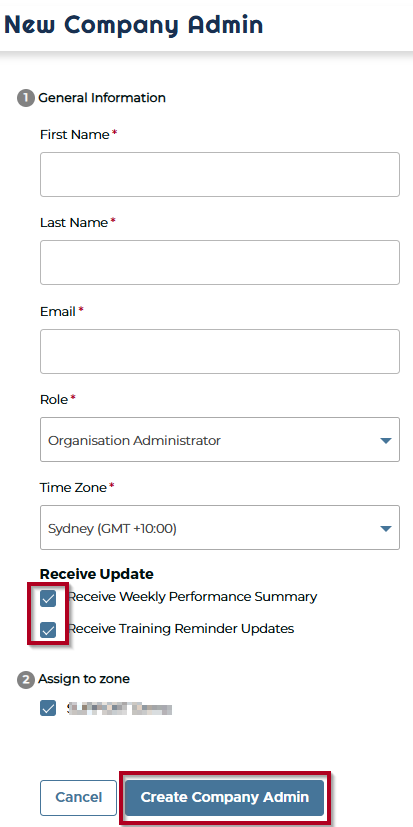
Task: Click the Receive Update section heading
Action: click(x=97, y=574)
